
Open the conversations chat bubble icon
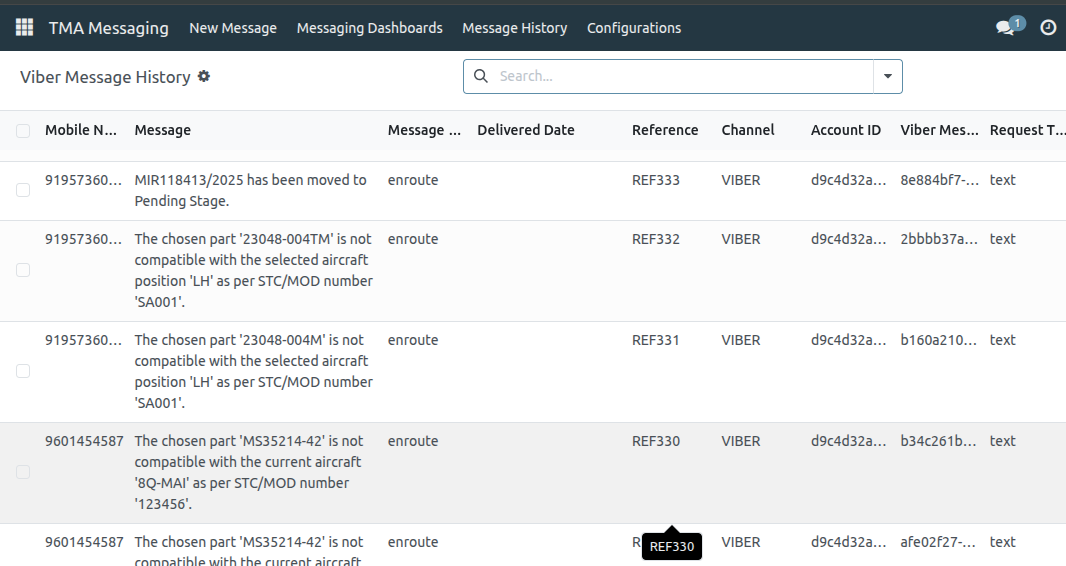click(1005, 28)
